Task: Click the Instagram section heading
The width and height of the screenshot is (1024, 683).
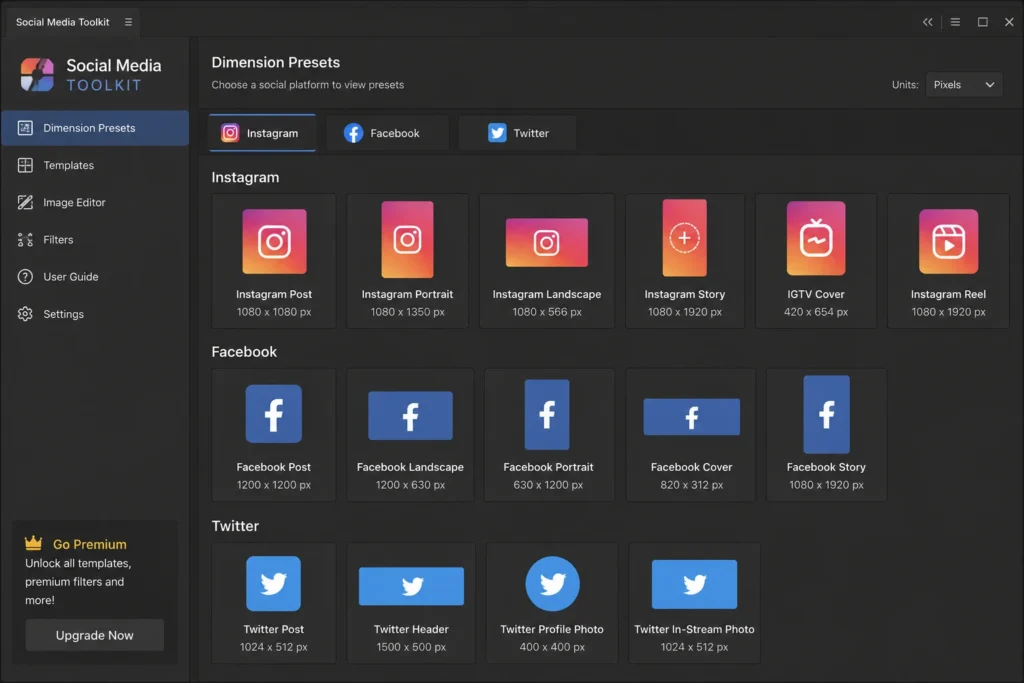Action: [245, 178]
